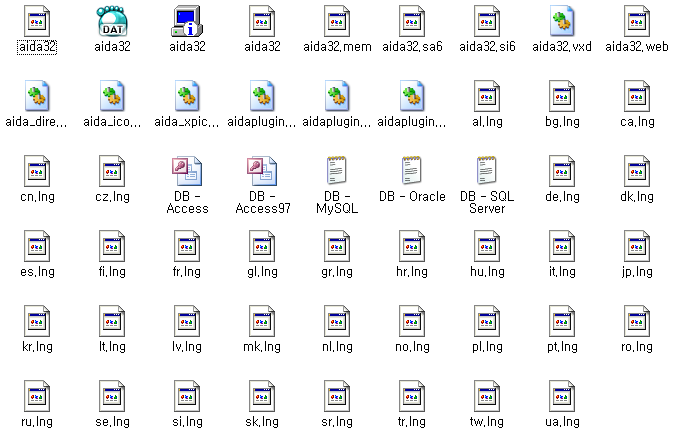Select the aida_xpic... DLL file icon

pos(187,96)
